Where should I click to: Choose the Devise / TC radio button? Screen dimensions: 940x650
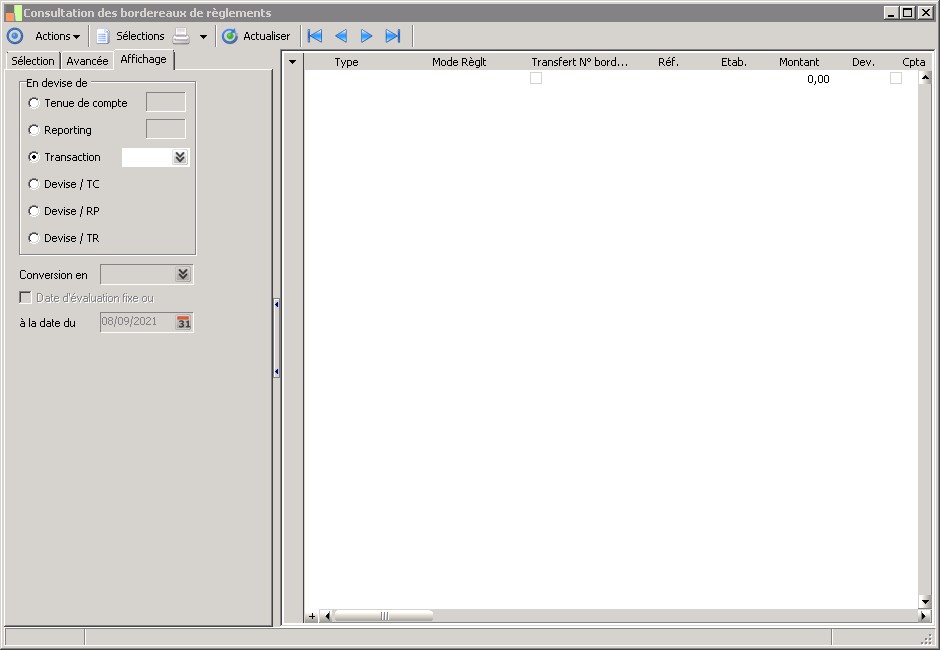(x=35, y=184)
